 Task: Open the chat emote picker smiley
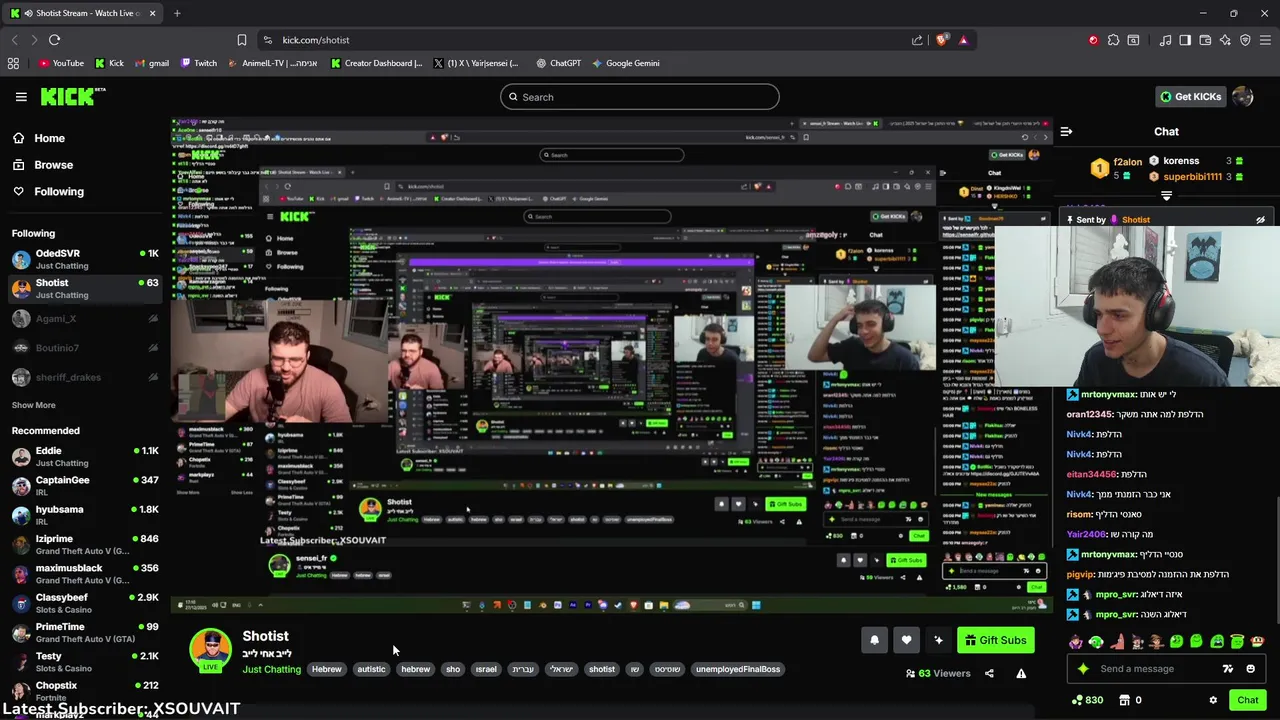click(x=1250, y=669)
